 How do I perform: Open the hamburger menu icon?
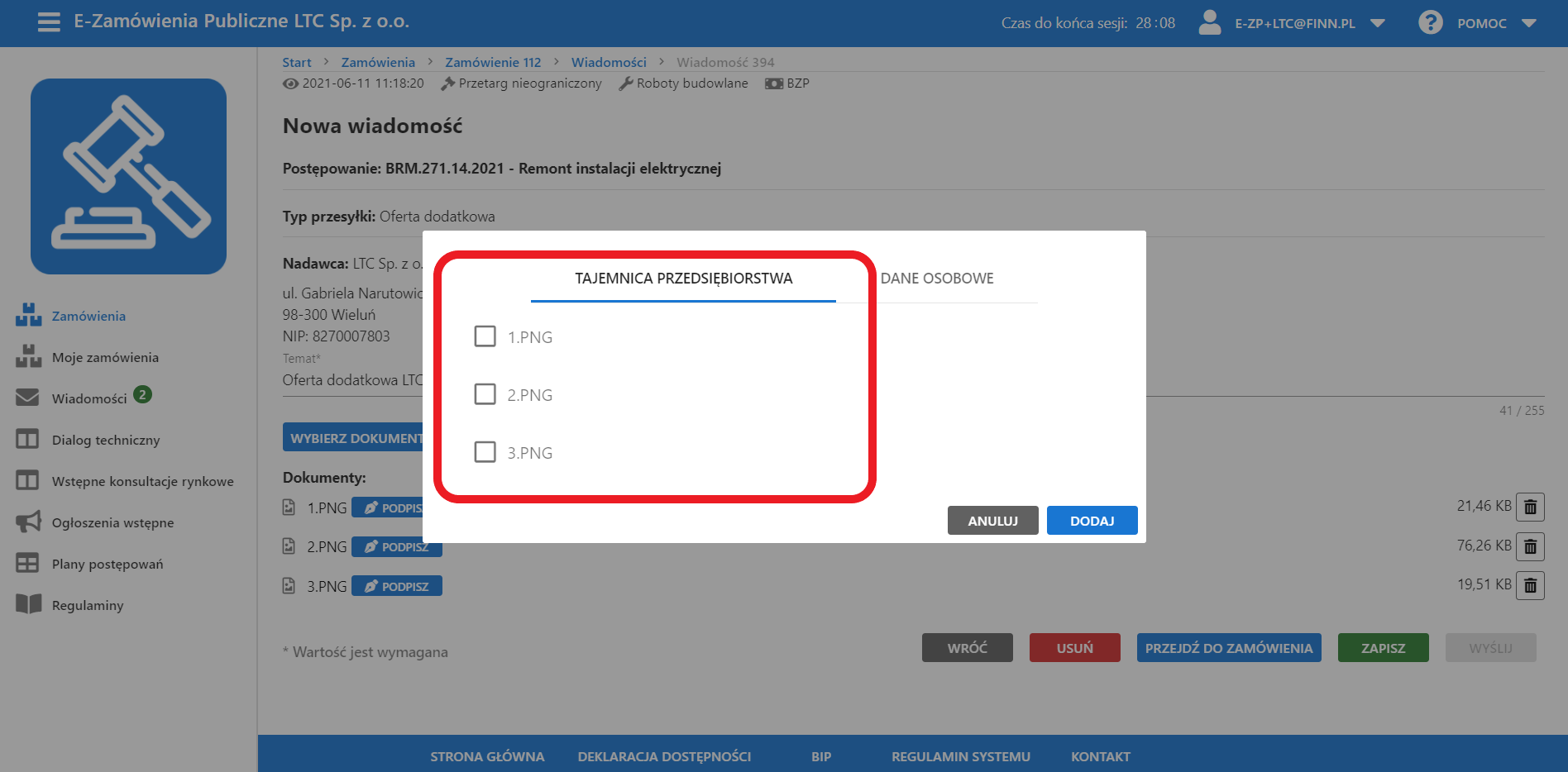(49, 22)
